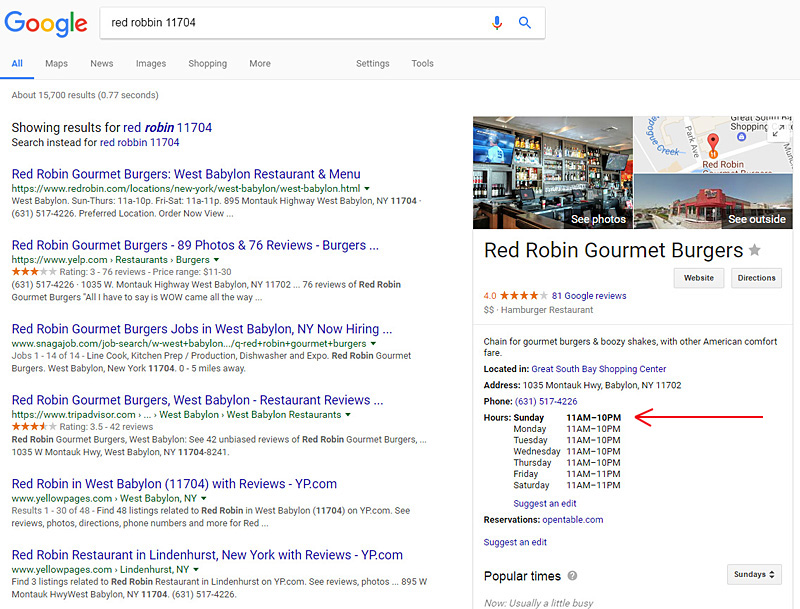Click the Wednesday 11AM–10PM hours row
Viewport: 800px width, 609px height.
567,451
